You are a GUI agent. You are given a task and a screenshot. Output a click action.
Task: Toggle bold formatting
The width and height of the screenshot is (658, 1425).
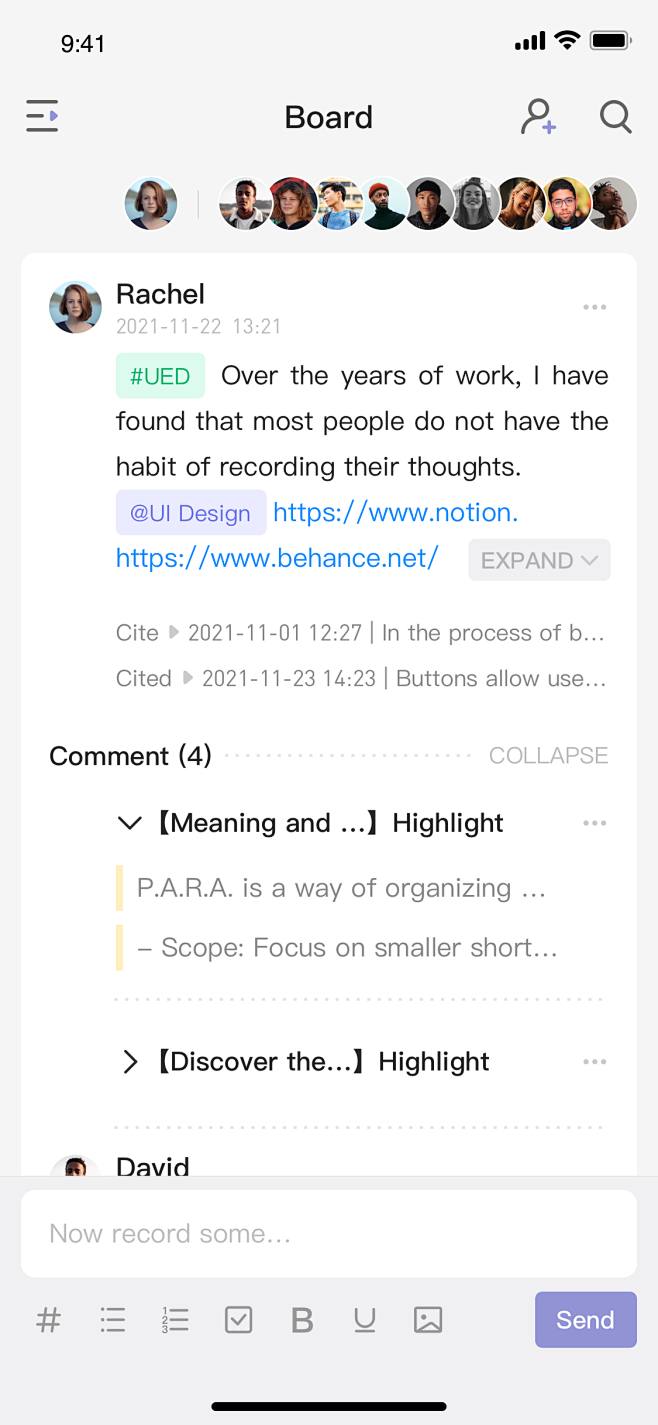[x=302, y=1320]
